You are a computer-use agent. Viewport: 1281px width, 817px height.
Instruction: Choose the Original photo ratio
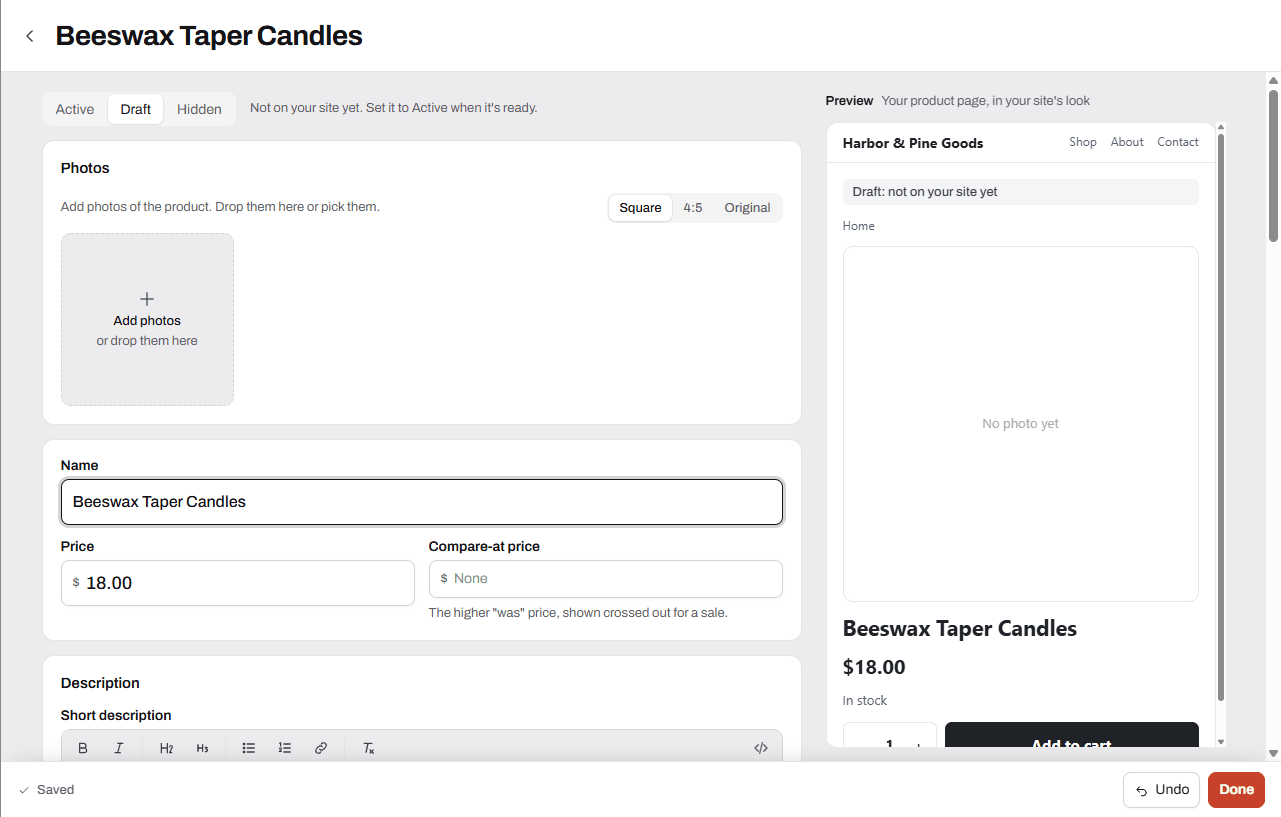click(747, 208)
